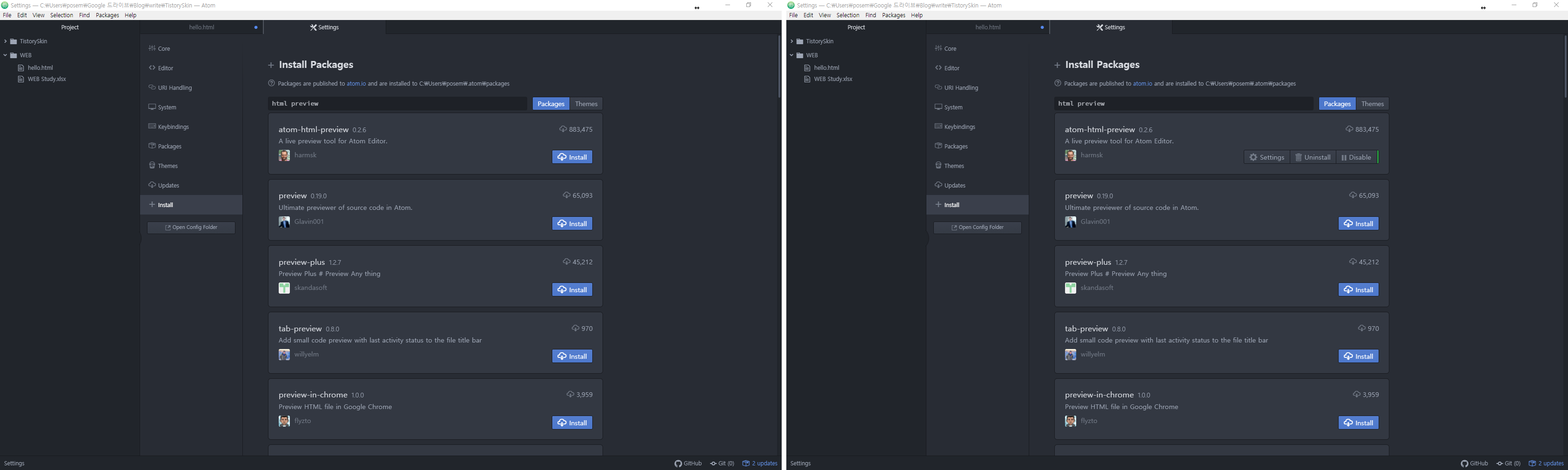Install tab-preview in right window
This screenshot has height=470, width=1568.
1359,356
